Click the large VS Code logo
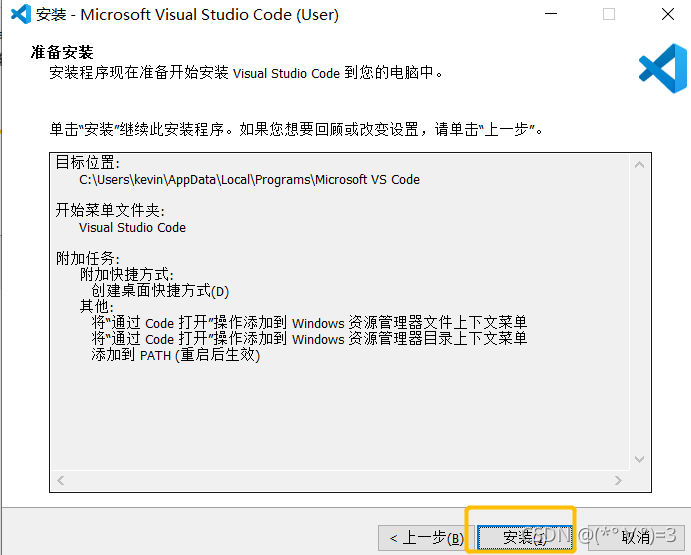The height and width of the screenshot is (555, 691). coord(663,68)
